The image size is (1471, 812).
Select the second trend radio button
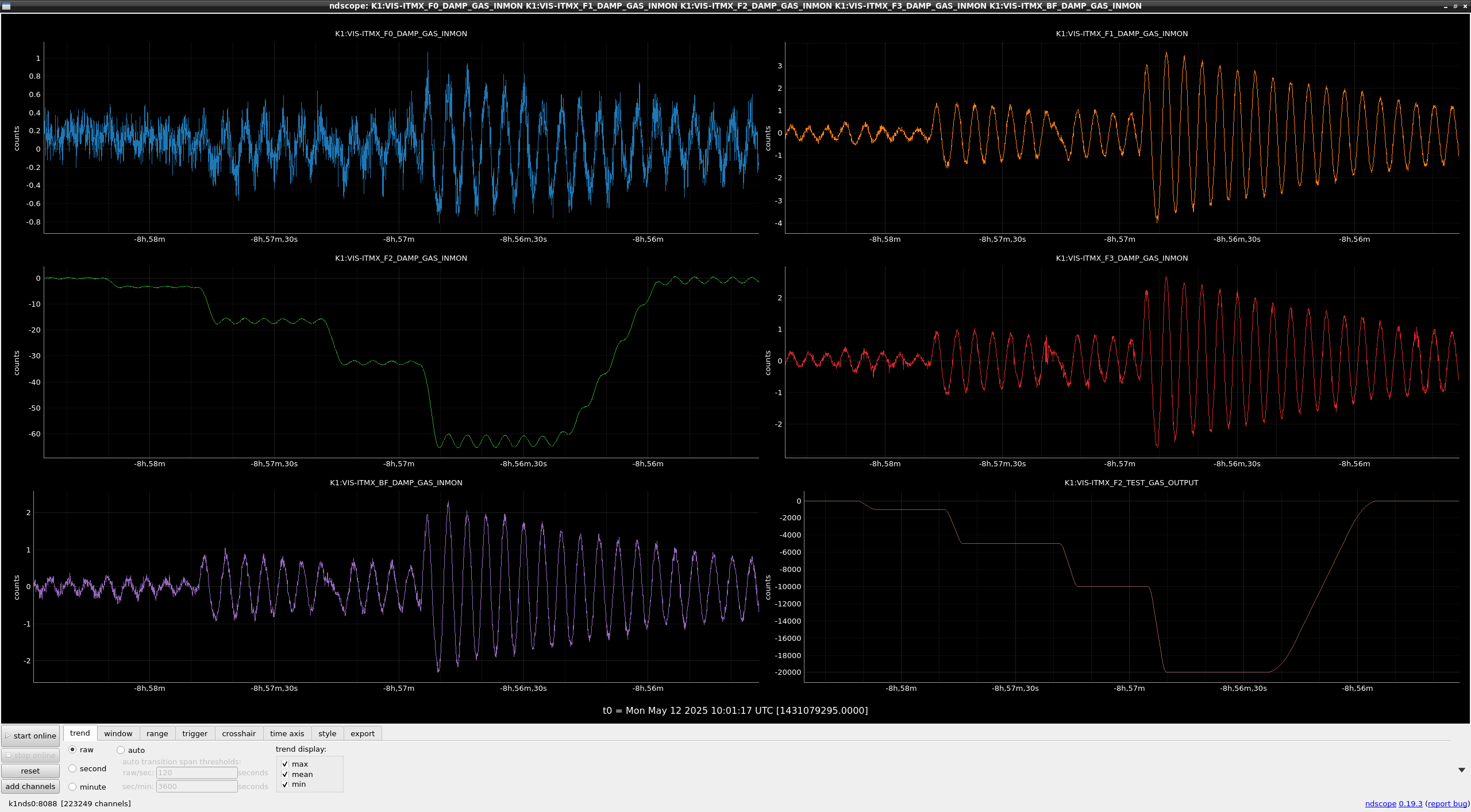(x=72, y=768)
